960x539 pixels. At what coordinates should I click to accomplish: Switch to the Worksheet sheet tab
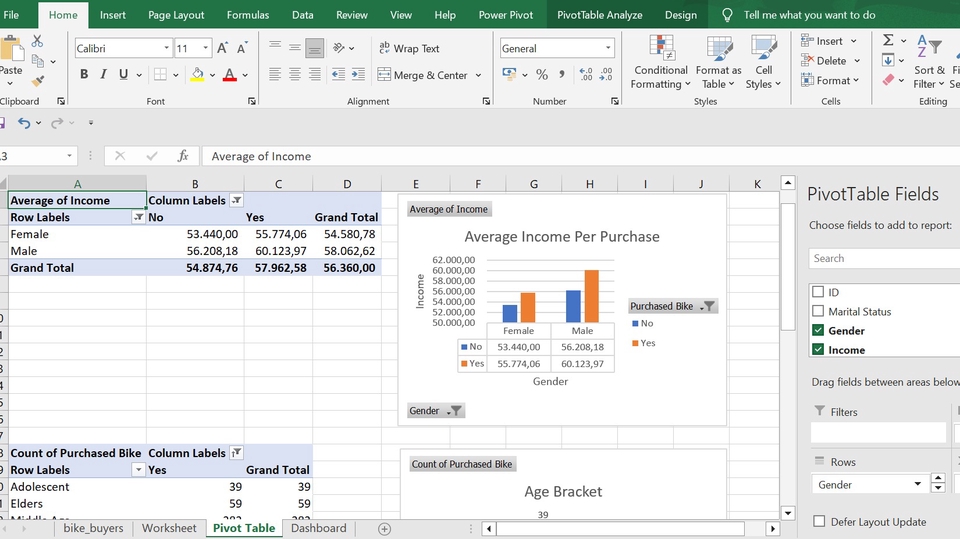pyautogui.click(x=169, y=528)
